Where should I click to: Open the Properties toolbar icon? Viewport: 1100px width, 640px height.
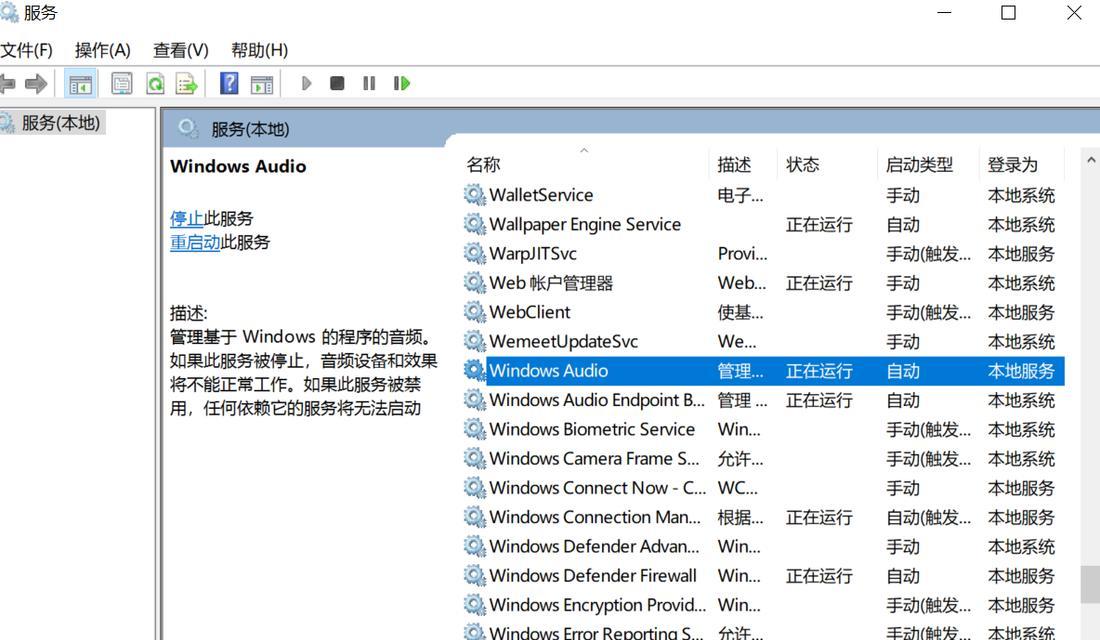point(121,84)
